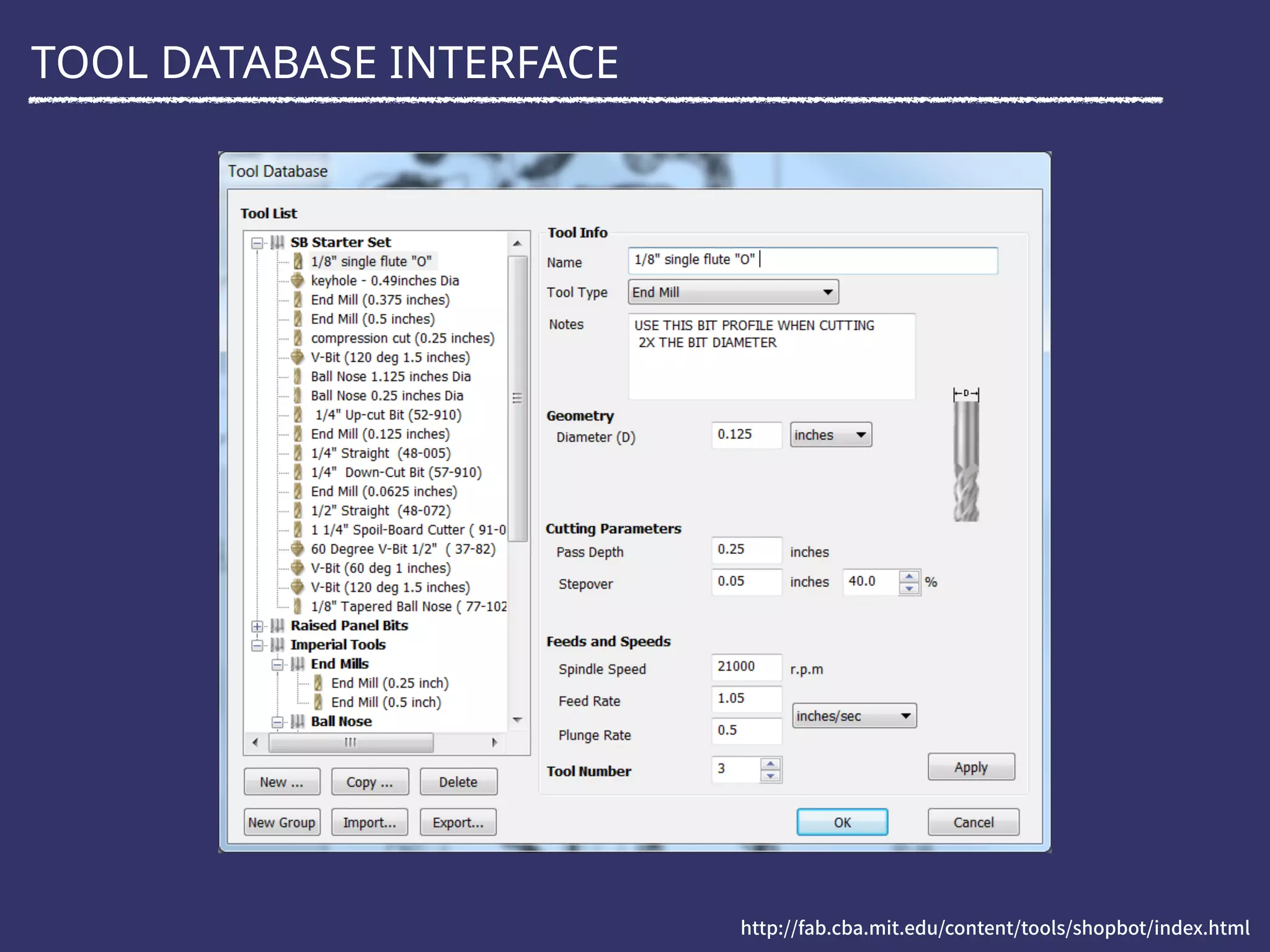This screenshot has width=1270, height=952.
Task: Collapse the End Mills subgroup
Action: (x=278, y=665)
